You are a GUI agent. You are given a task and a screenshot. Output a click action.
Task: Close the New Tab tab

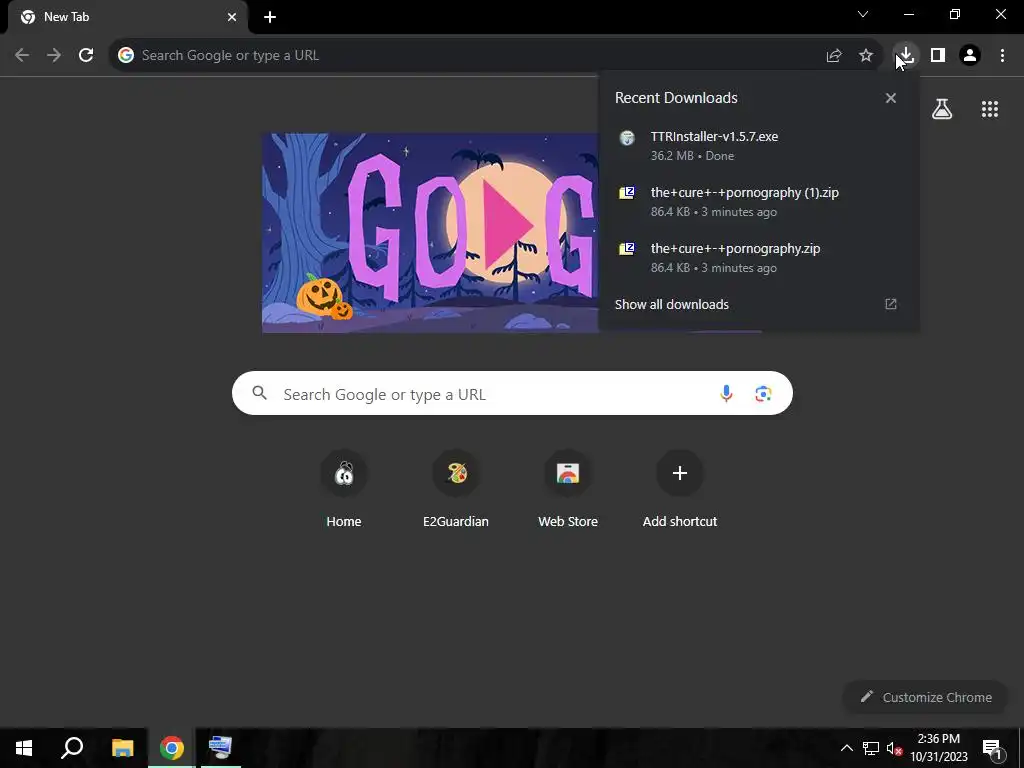(x=232, y=17)
